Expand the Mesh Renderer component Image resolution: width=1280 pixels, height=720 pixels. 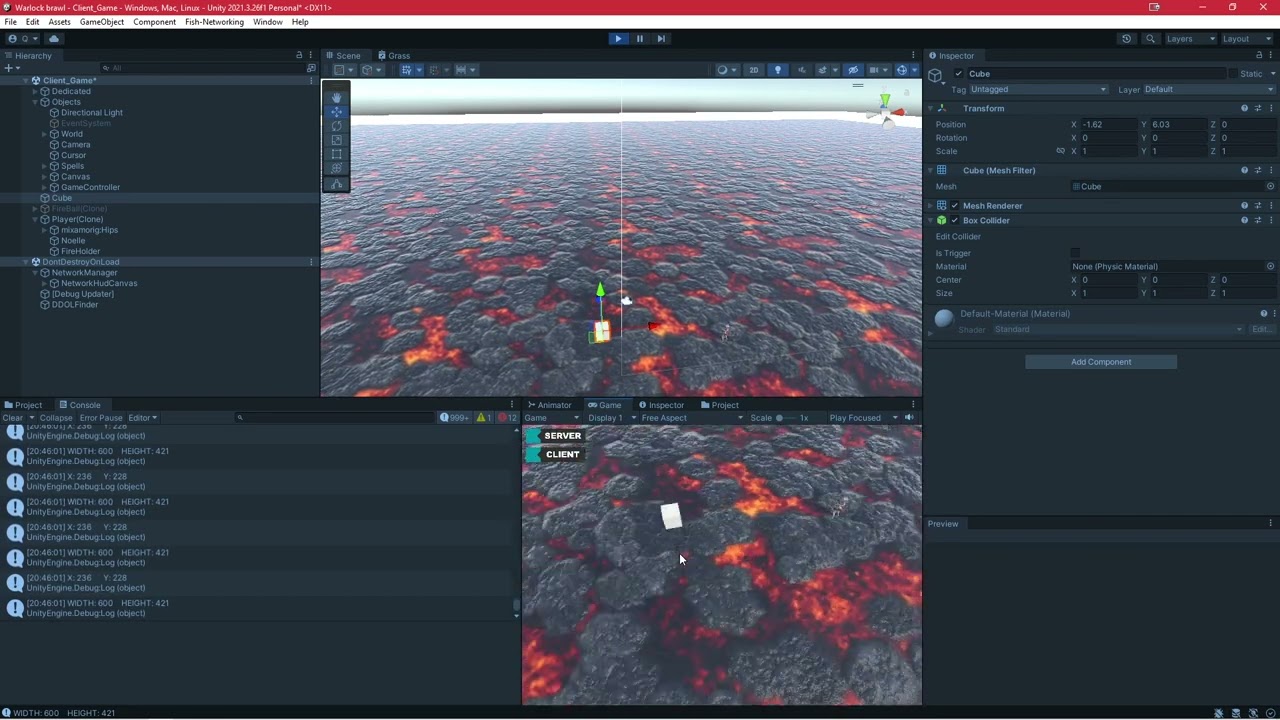(x=930, y=206)
